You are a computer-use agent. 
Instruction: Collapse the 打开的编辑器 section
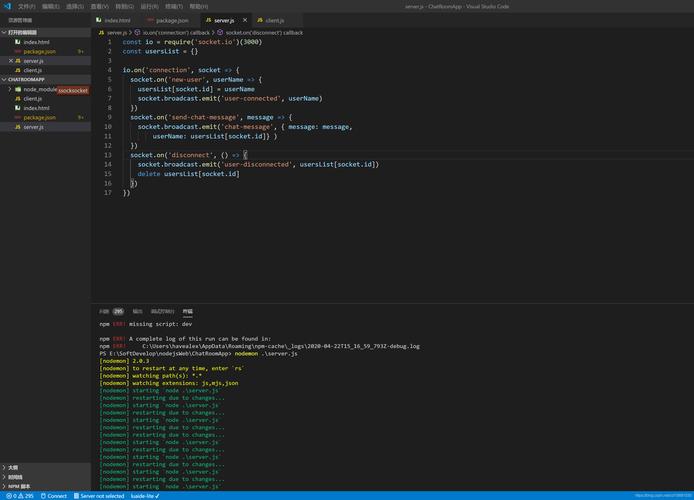click(x=45, y=32)
